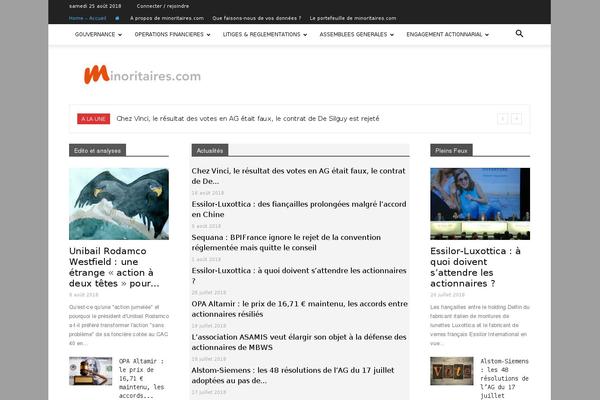Open the OPA Altamir banknote thumbnail
Screen dimensions: 600x400
click(90, 371)
